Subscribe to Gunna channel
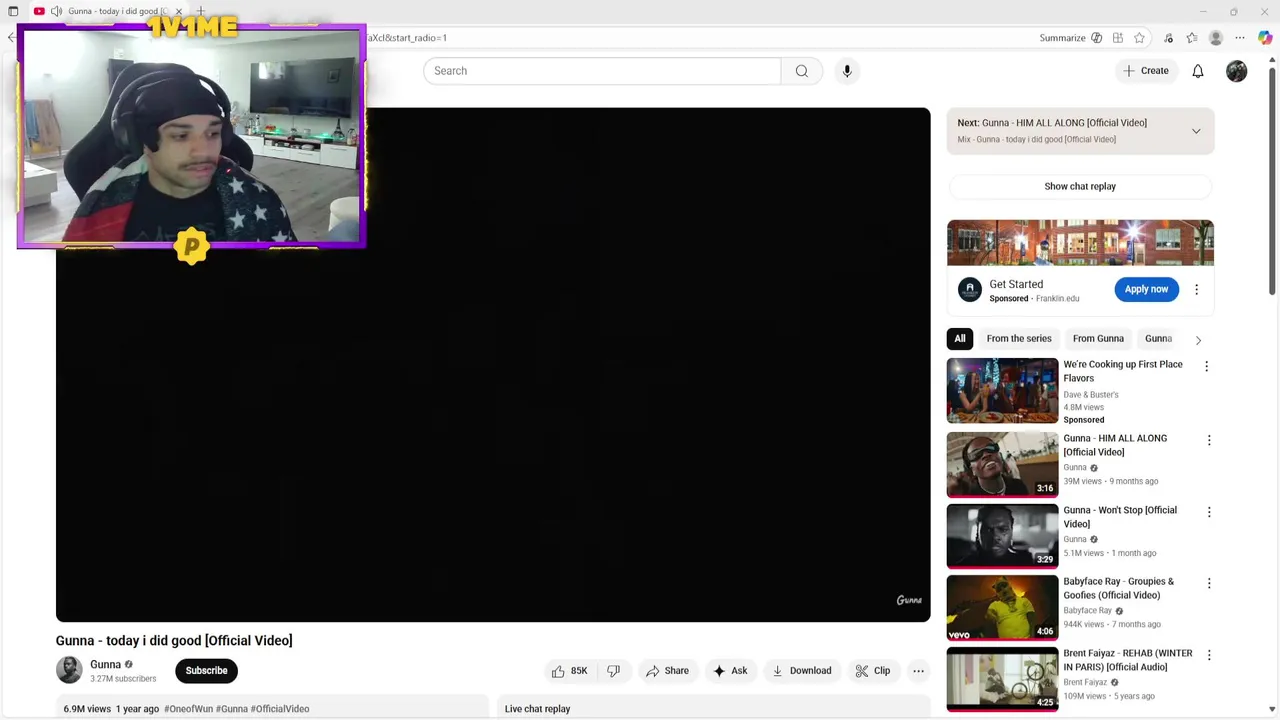 206,671
